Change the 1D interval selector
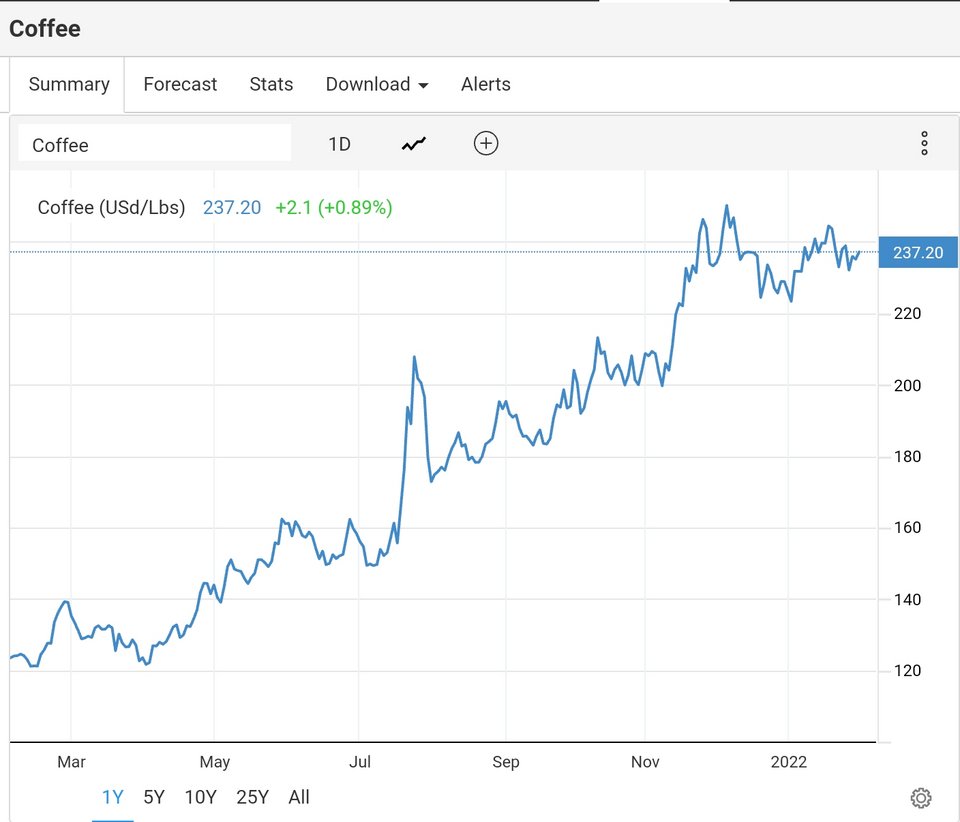This screenshot has width=960, height=822. (339, 144)
